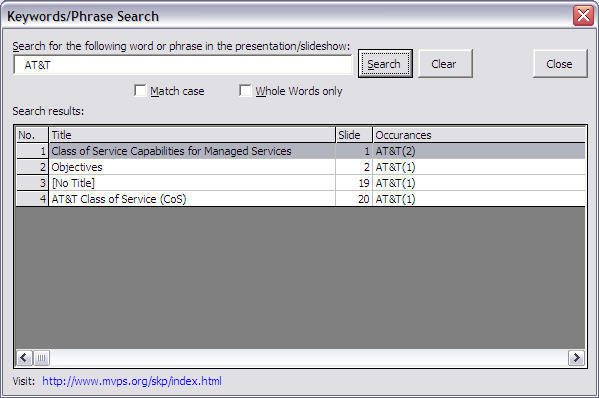599x398 pixels.
Task: Click row number 3 header cell
Action: tap(32, 183)
